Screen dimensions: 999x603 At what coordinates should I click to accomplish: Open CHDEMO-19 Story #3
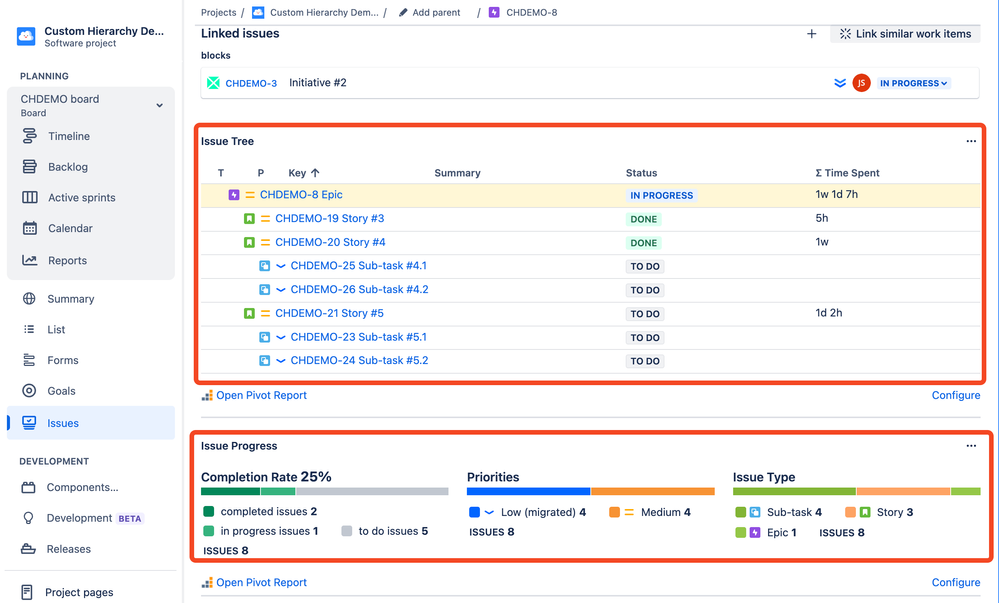click(x=329, y=218)
